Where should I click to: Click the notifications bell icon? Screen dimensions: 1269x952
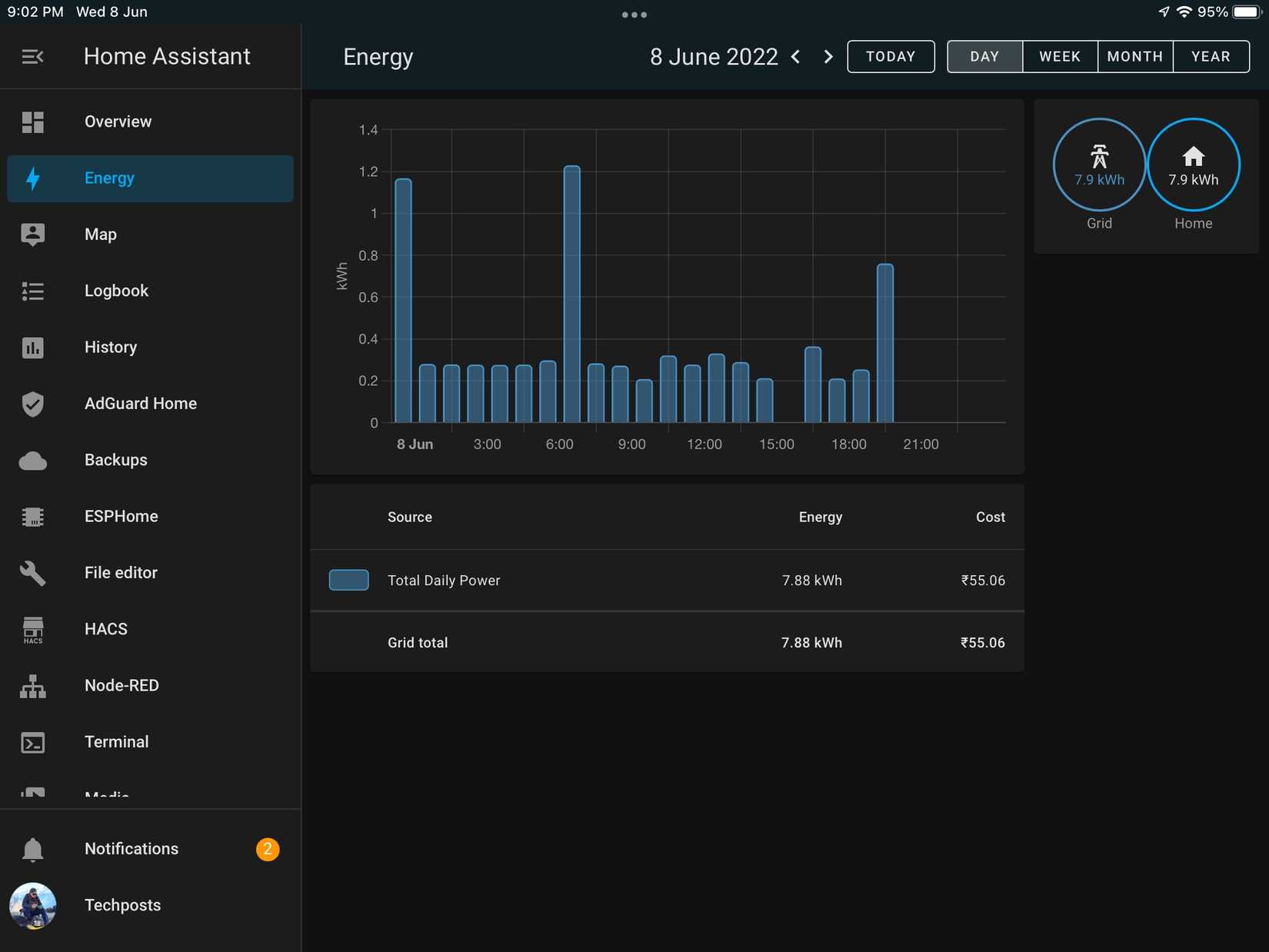pyautogui.click(x=32, y=849)
